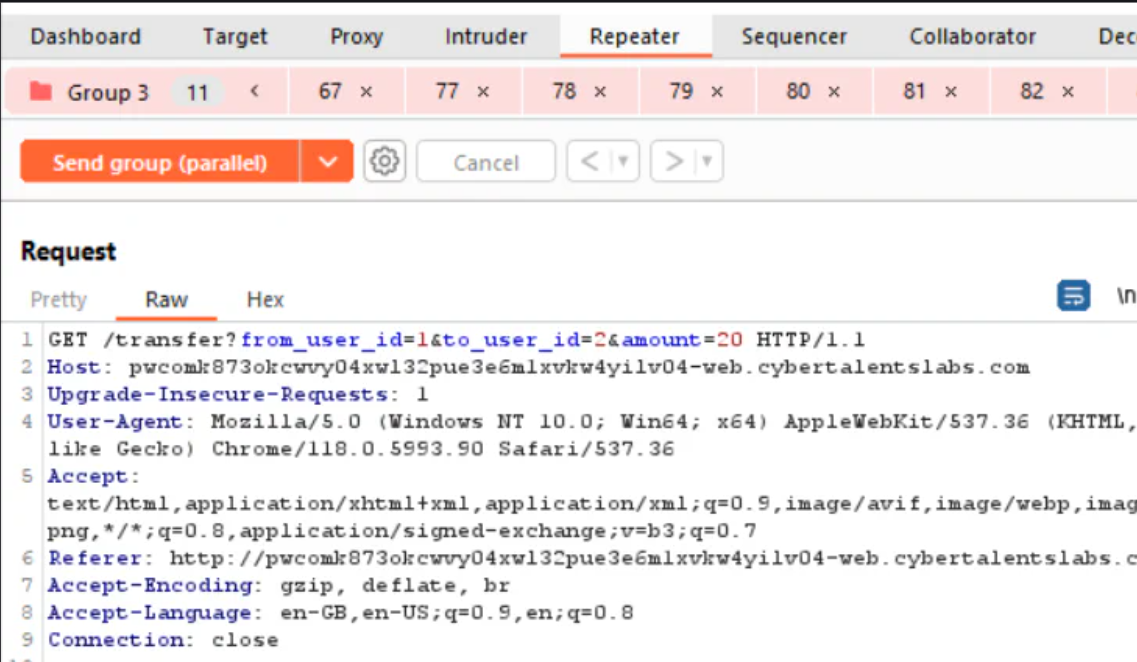Collapse Group 3 tabs with left chevron
Image resolution: width=1137 pixels, height=662 pixels.
click(255, 92)
